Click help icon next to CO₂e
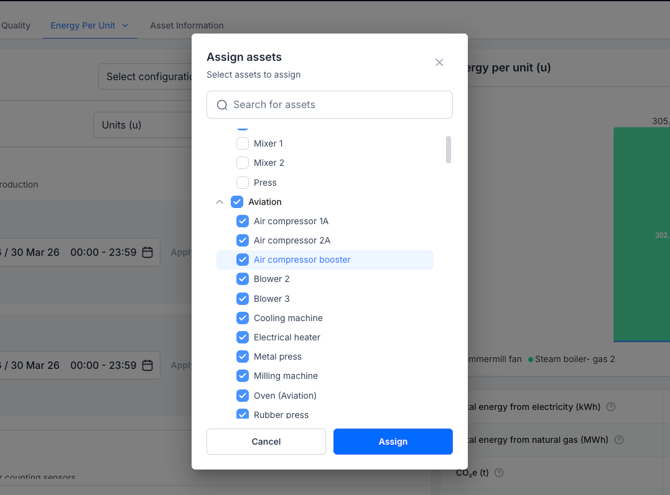The height and width of the screenshot is (495, 670). point(499,473)
